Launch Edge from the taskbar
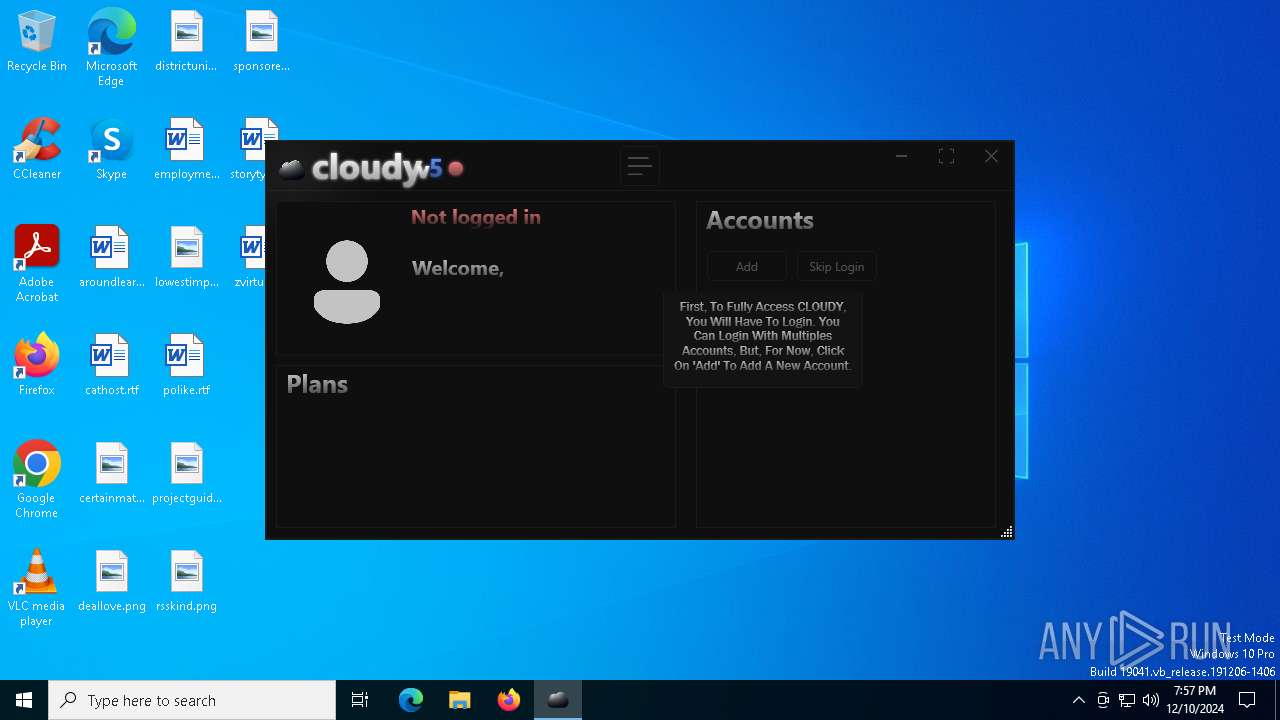 pos(411,700)
